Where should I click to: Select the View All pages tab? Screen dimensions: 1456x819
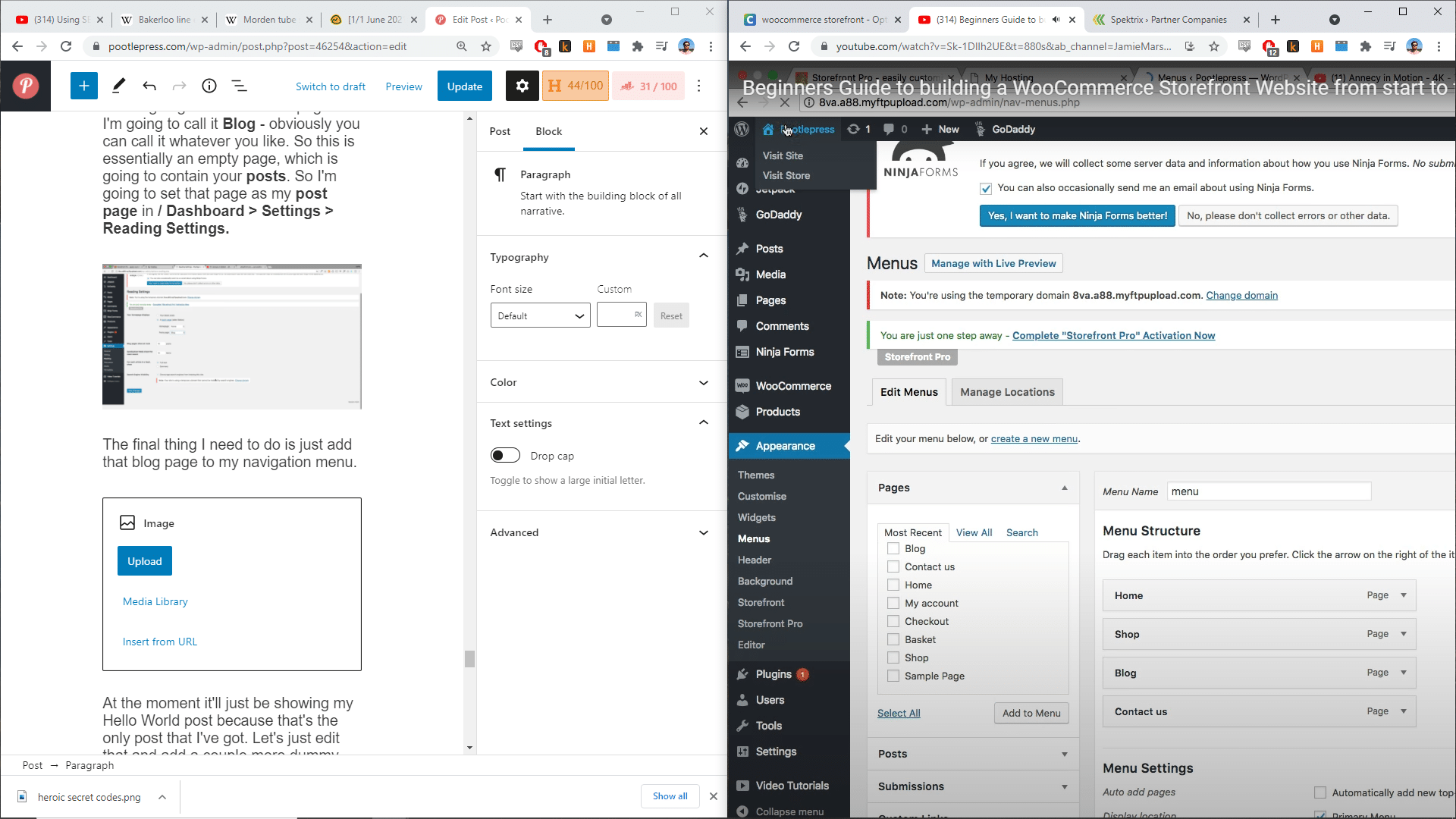(x=974, y=532)
